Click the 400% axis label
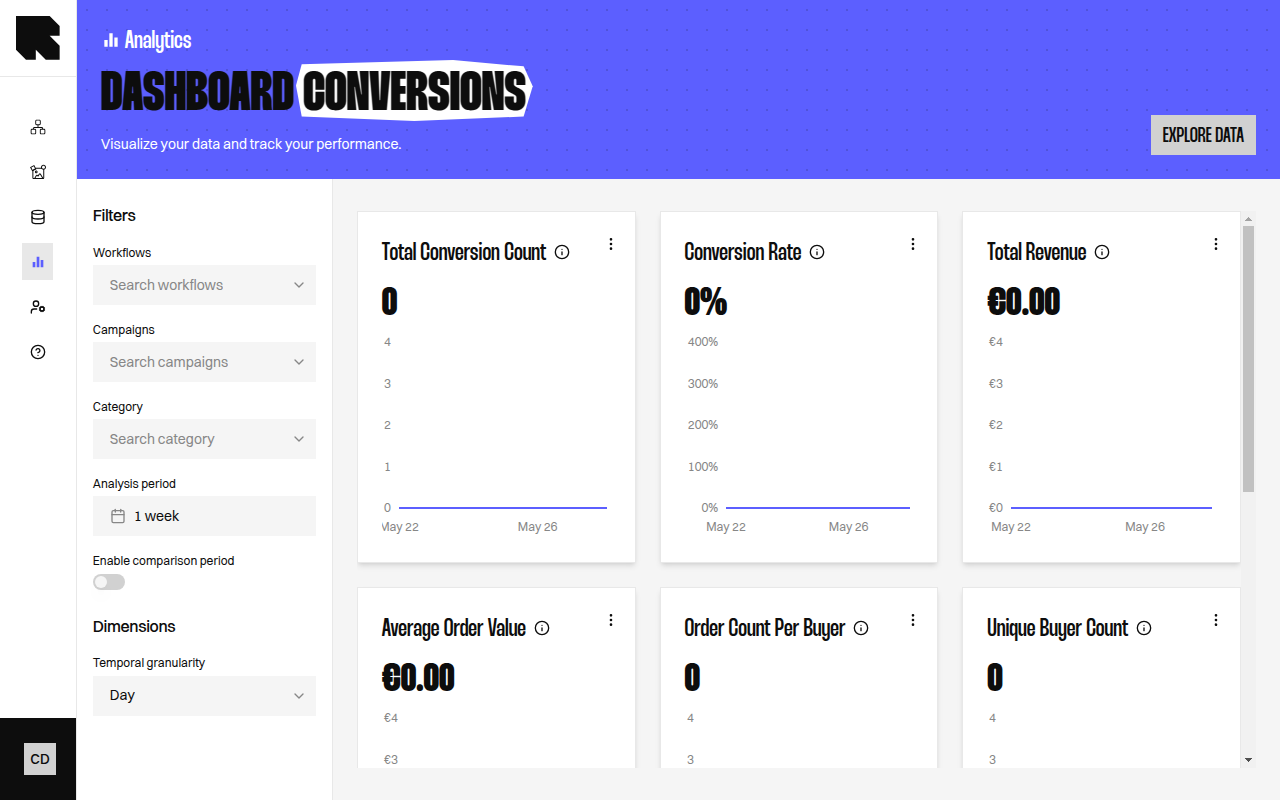The height and width of the screenshot is (800, 1280). click(x=703, y=342)
